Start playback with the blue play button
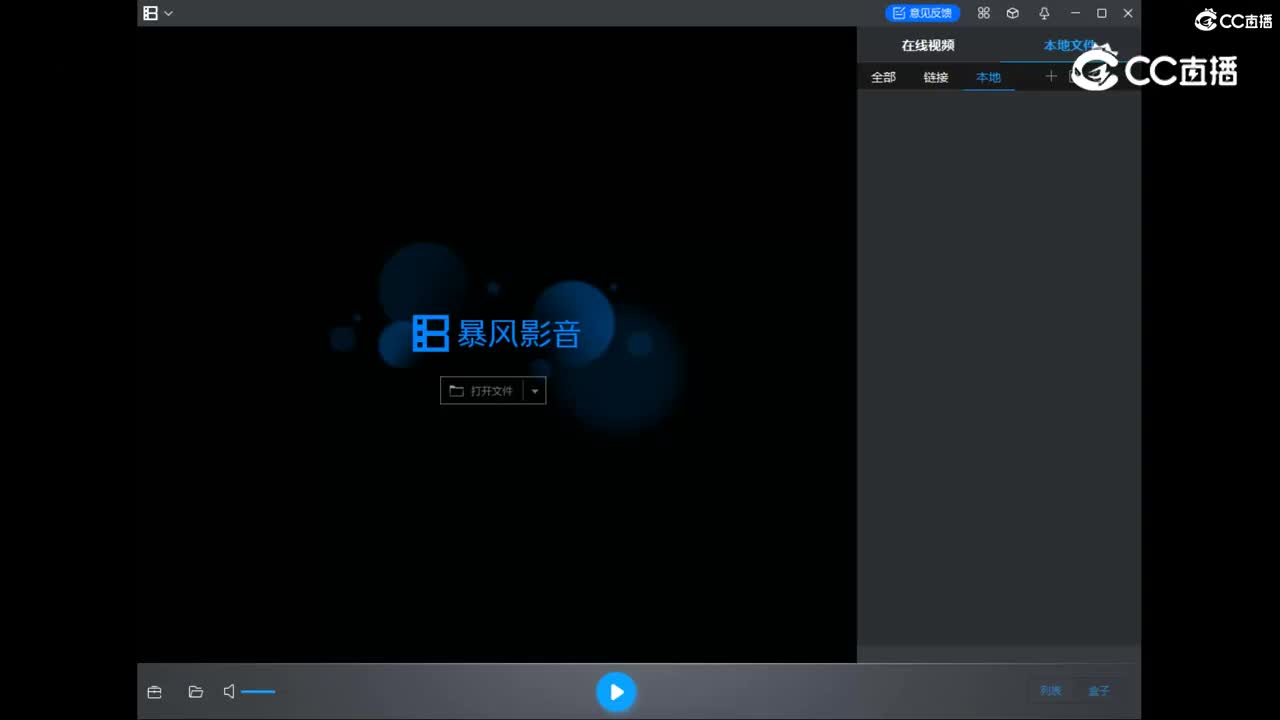The image size is (1280, 720). click(617, 692)
